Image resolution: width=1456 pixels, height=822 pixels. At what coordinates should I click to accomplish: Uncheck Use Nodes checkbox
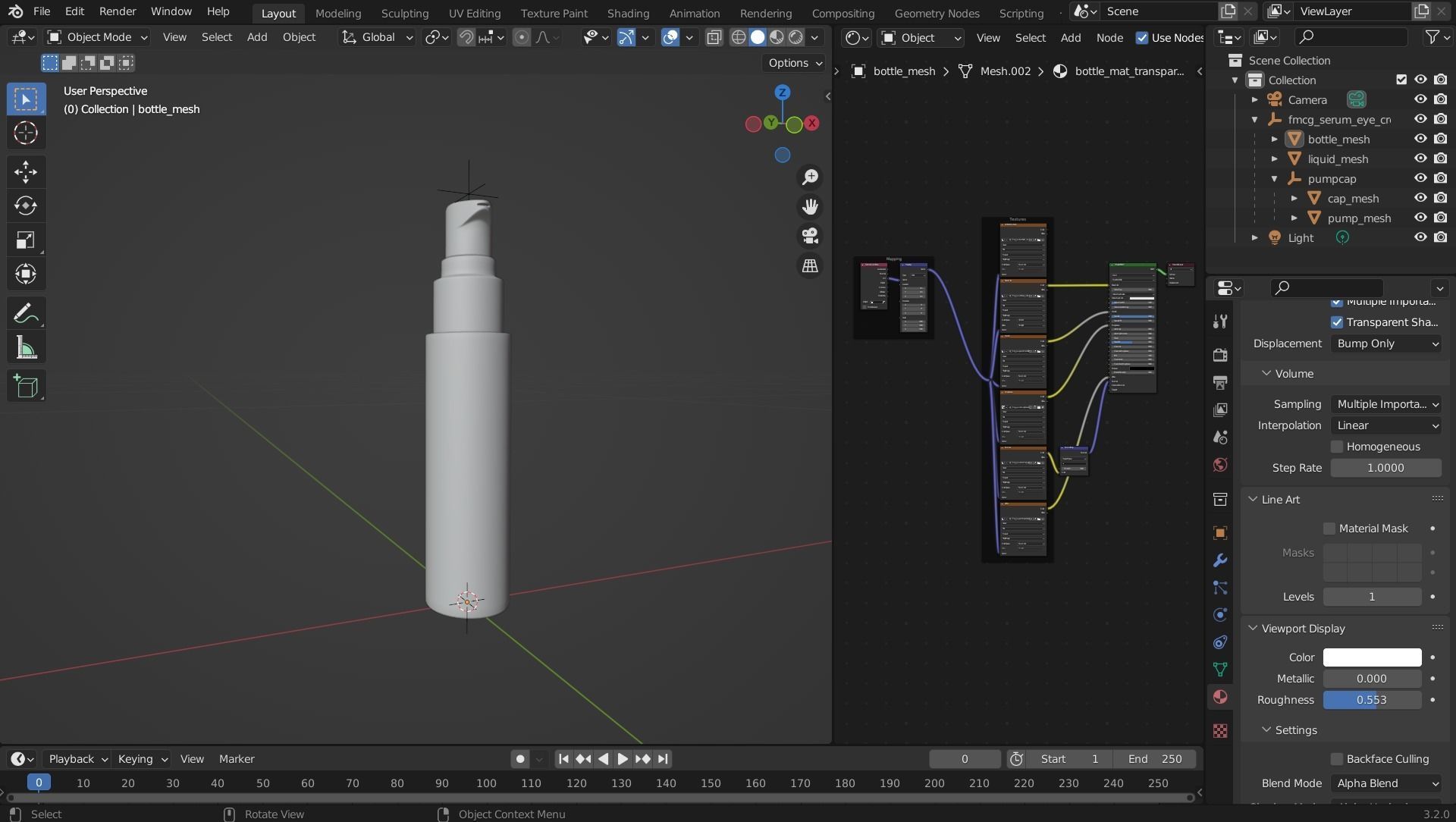click(1141, 38)
